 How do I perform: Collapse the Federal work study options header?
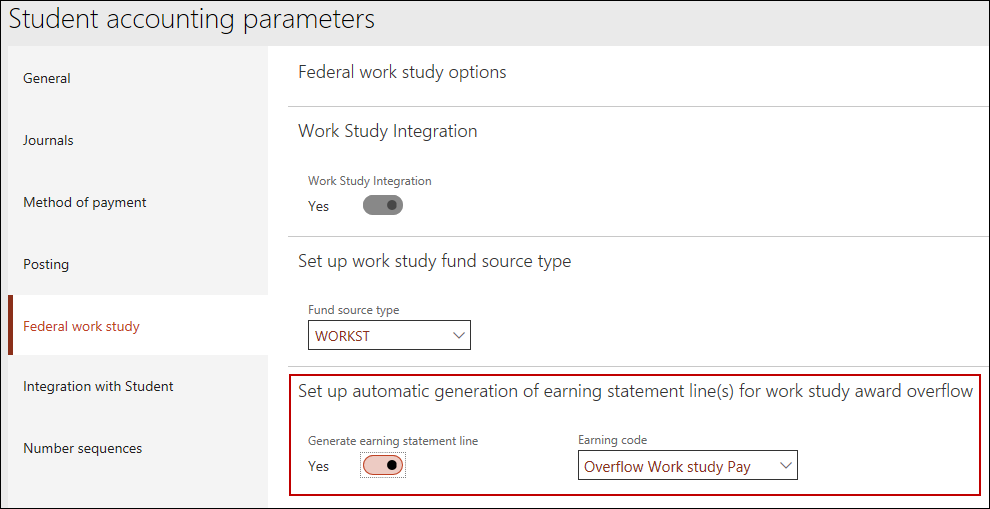tap(402, 72)
